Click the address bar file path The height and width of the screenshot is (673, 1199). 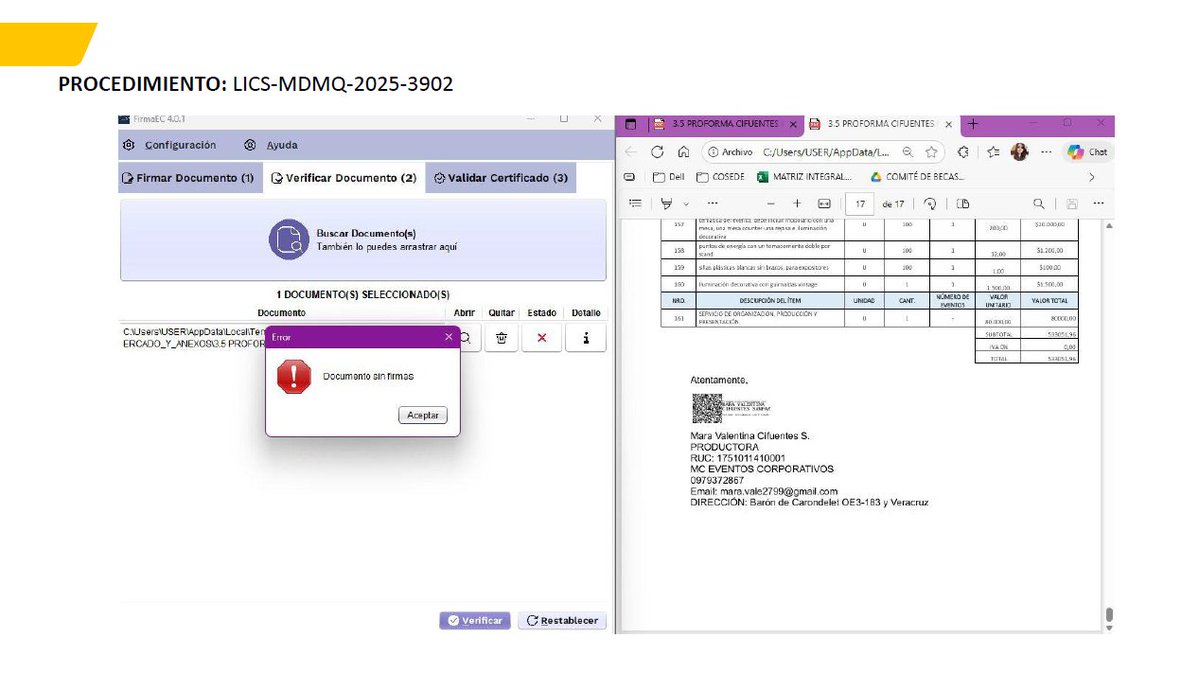pyautogui.click(x=826, y=152)
